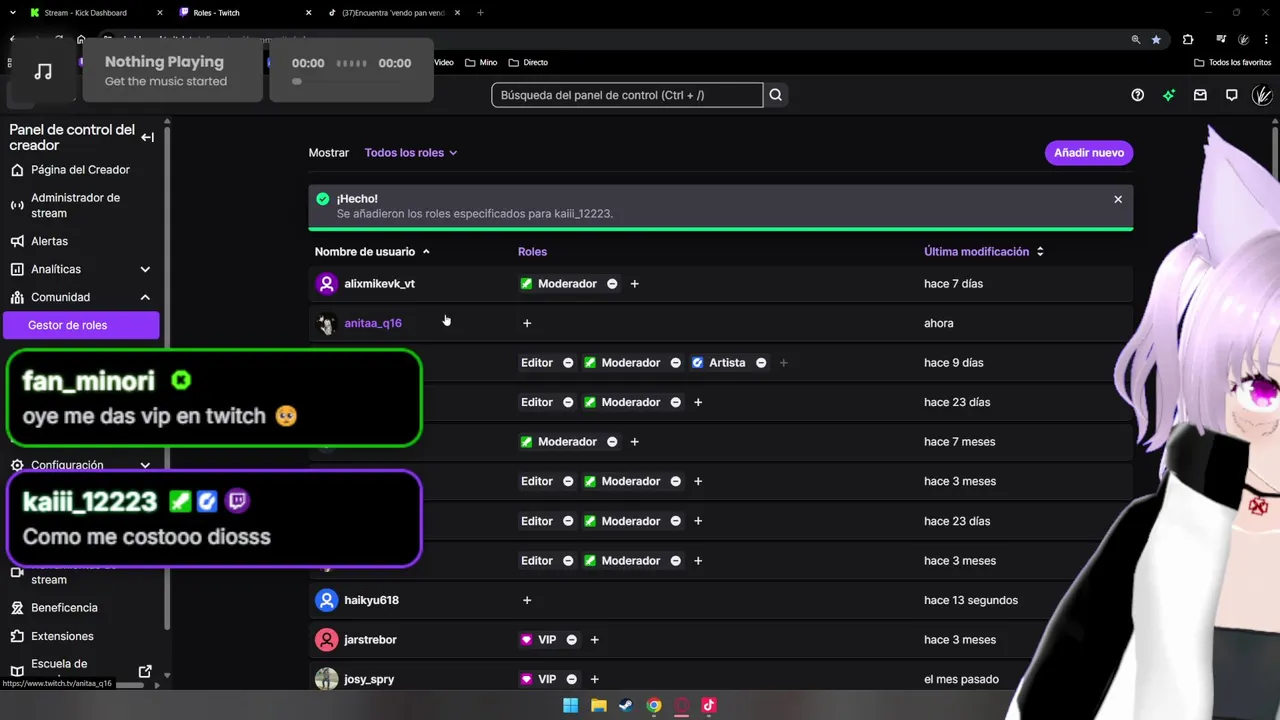Switch to the TikTok browser tab
1280x720 pixels.
[x=393, y=13]
